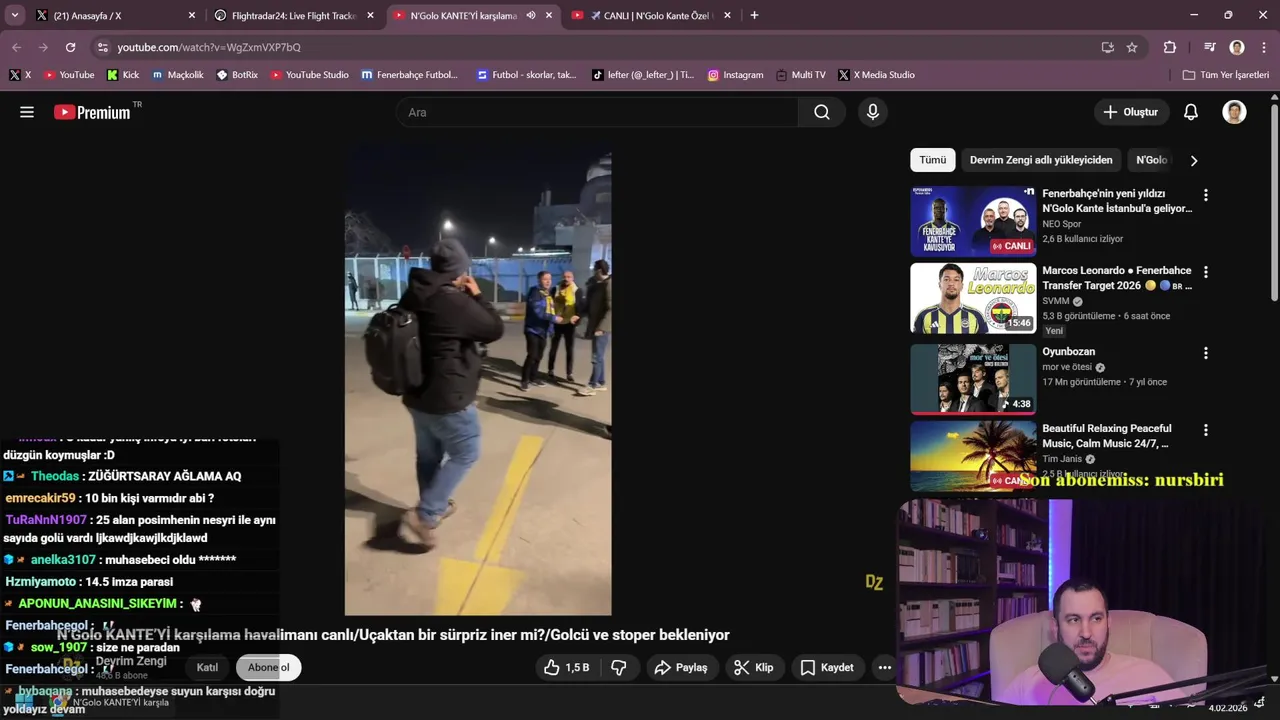Switch to the Flightradar24 tab
This screenshot has height=720, width=1280.
pos(294,15)
